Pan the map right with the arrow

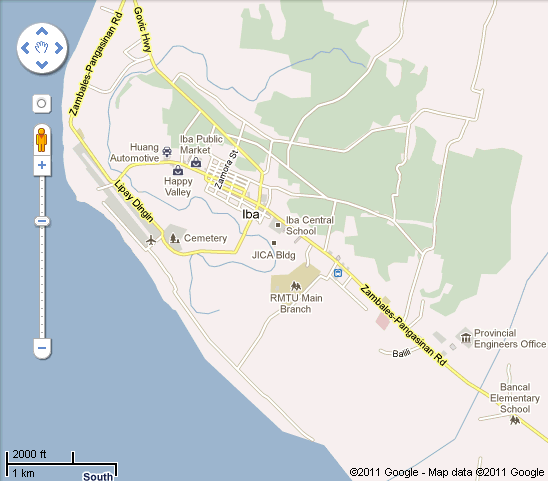click(59, 48)
